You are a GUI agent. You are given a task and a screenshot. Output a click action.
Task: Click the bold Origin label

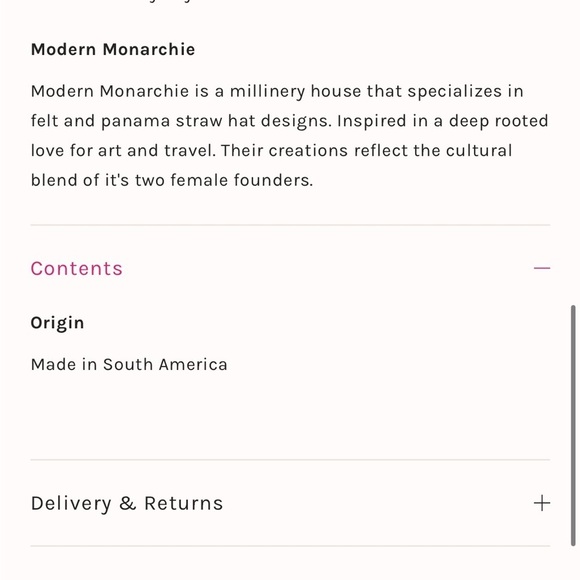57,323
